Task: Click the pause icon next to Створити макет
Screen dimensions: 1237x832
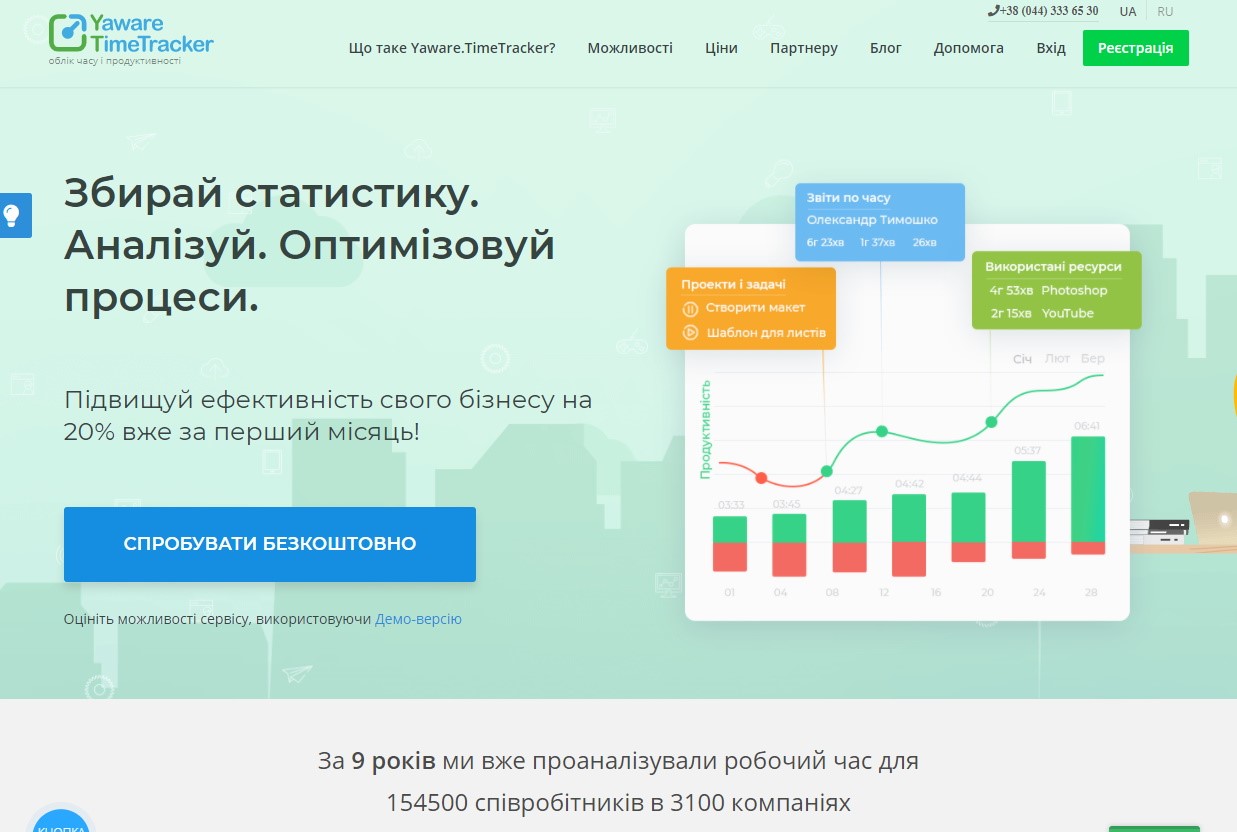Action: click(x=690, y=309)
